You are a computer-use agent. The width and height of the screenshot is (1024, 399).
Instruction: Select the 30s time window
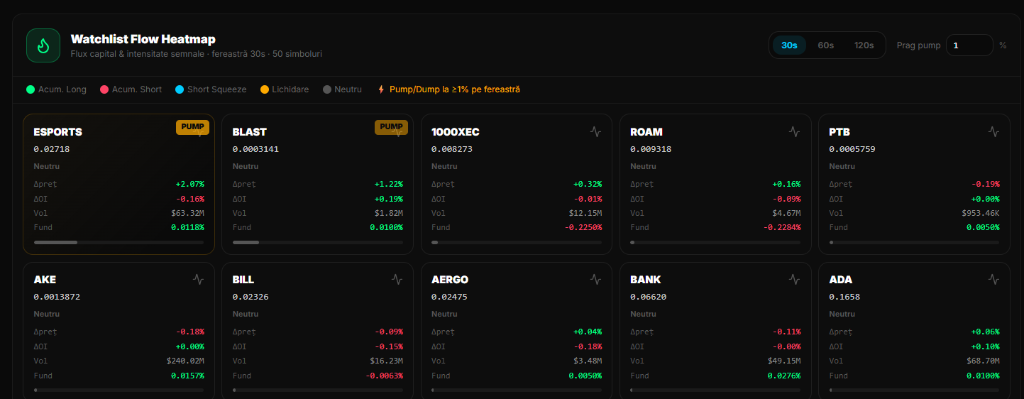pyautogui.click(x=790, y=45)
